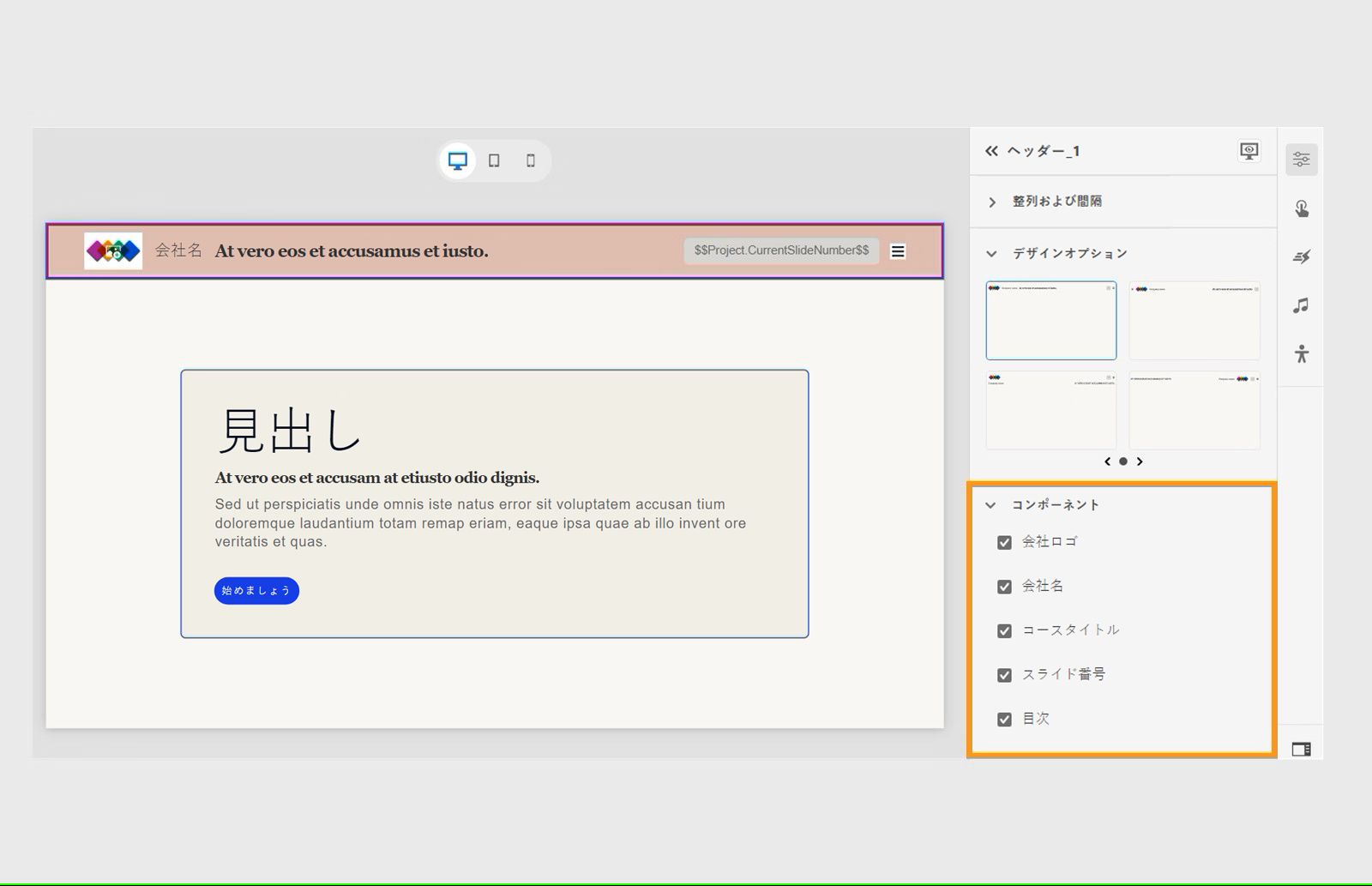Uncheck the 会社名 checkbox
The height and width of the screenshot is (886, 1372).
(1004, 587)
